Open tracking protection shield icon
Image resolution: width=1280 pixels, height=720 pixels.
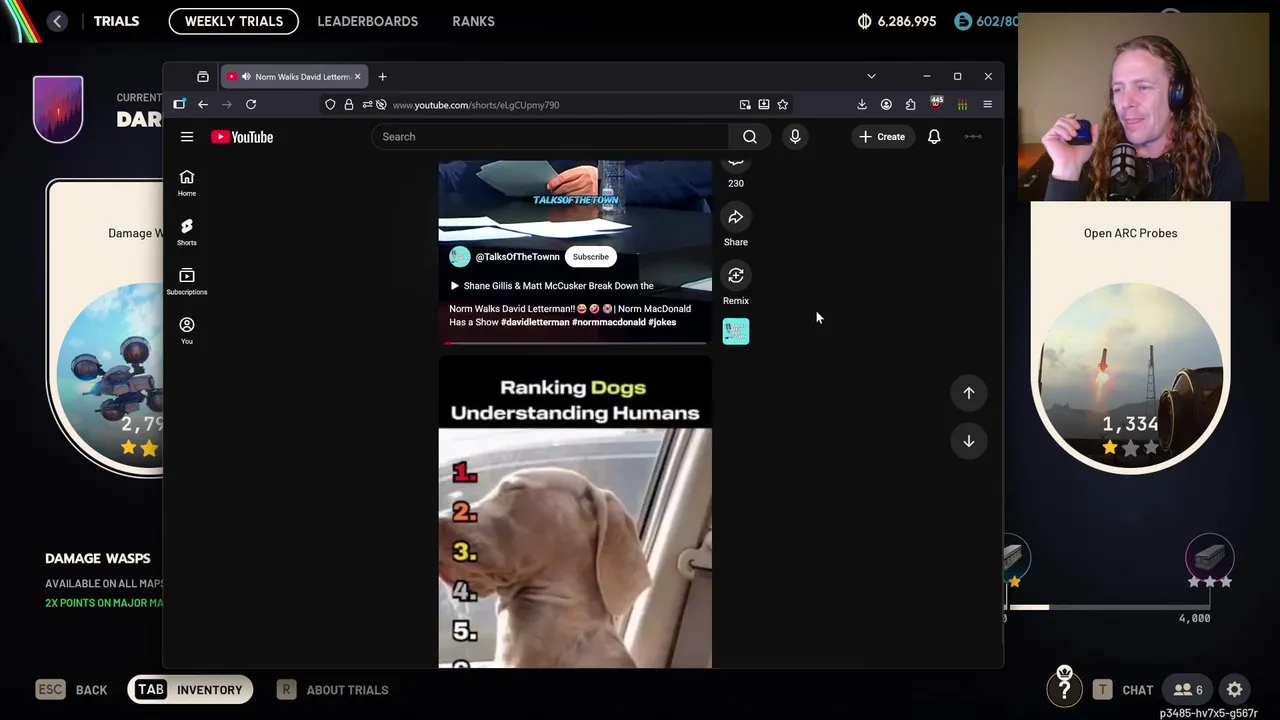(x=330, y=105)
